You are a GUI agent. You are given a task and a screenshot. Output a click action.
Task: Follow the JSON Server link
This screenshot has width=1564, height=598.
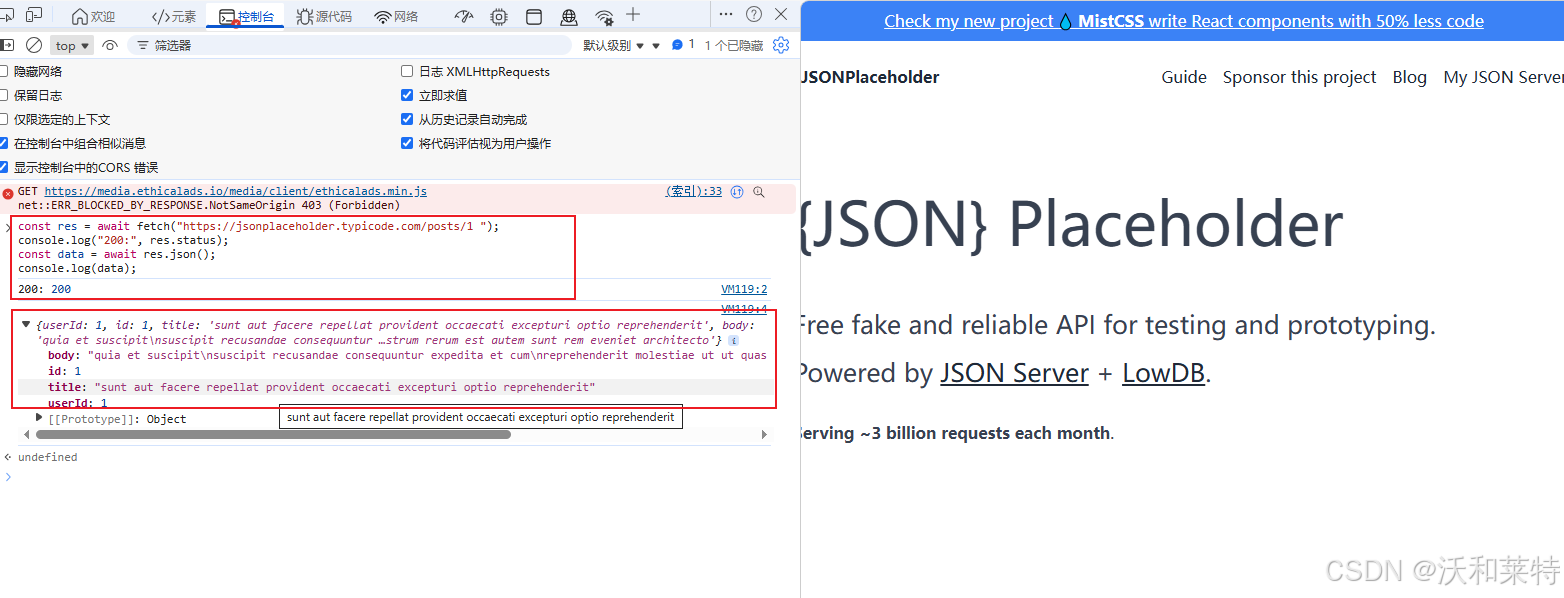(1014, 373)
